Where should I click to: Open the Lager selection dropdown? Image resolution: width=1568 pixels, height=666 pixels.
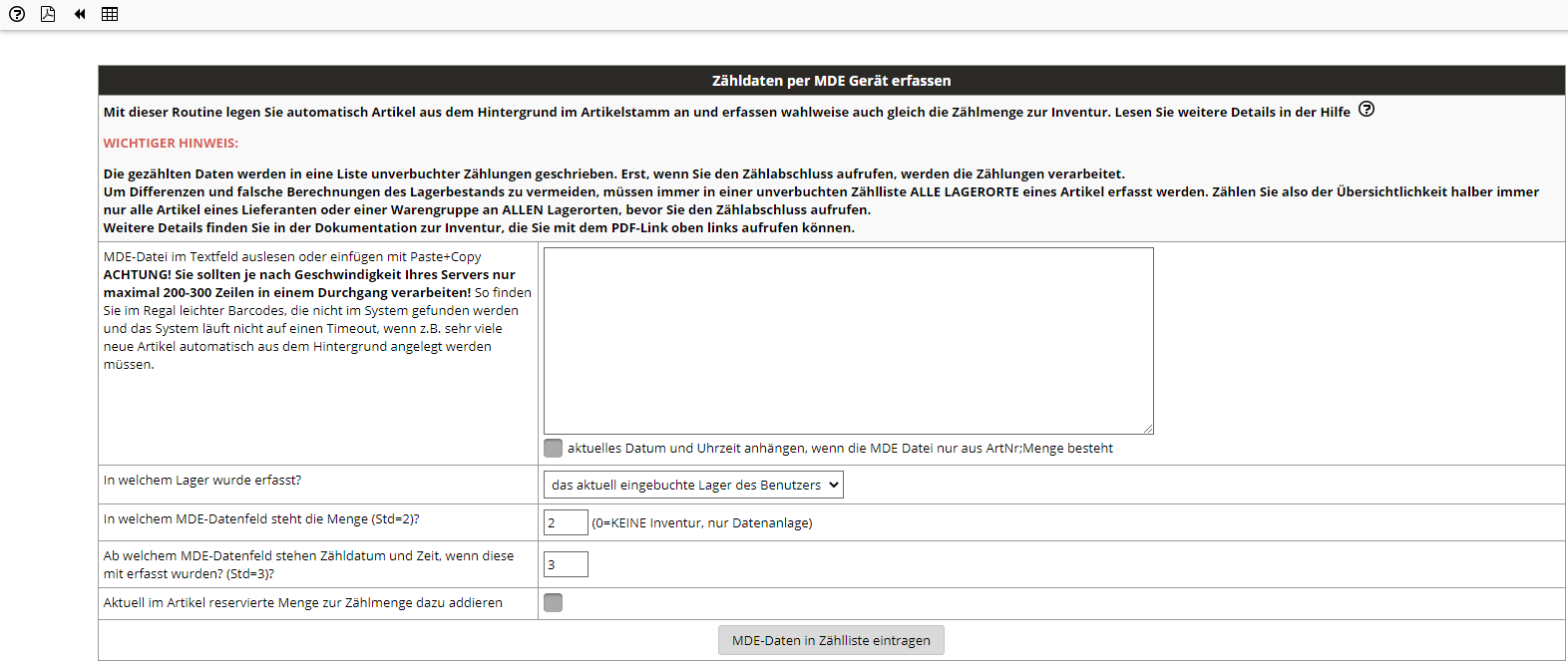pos(693,486)
